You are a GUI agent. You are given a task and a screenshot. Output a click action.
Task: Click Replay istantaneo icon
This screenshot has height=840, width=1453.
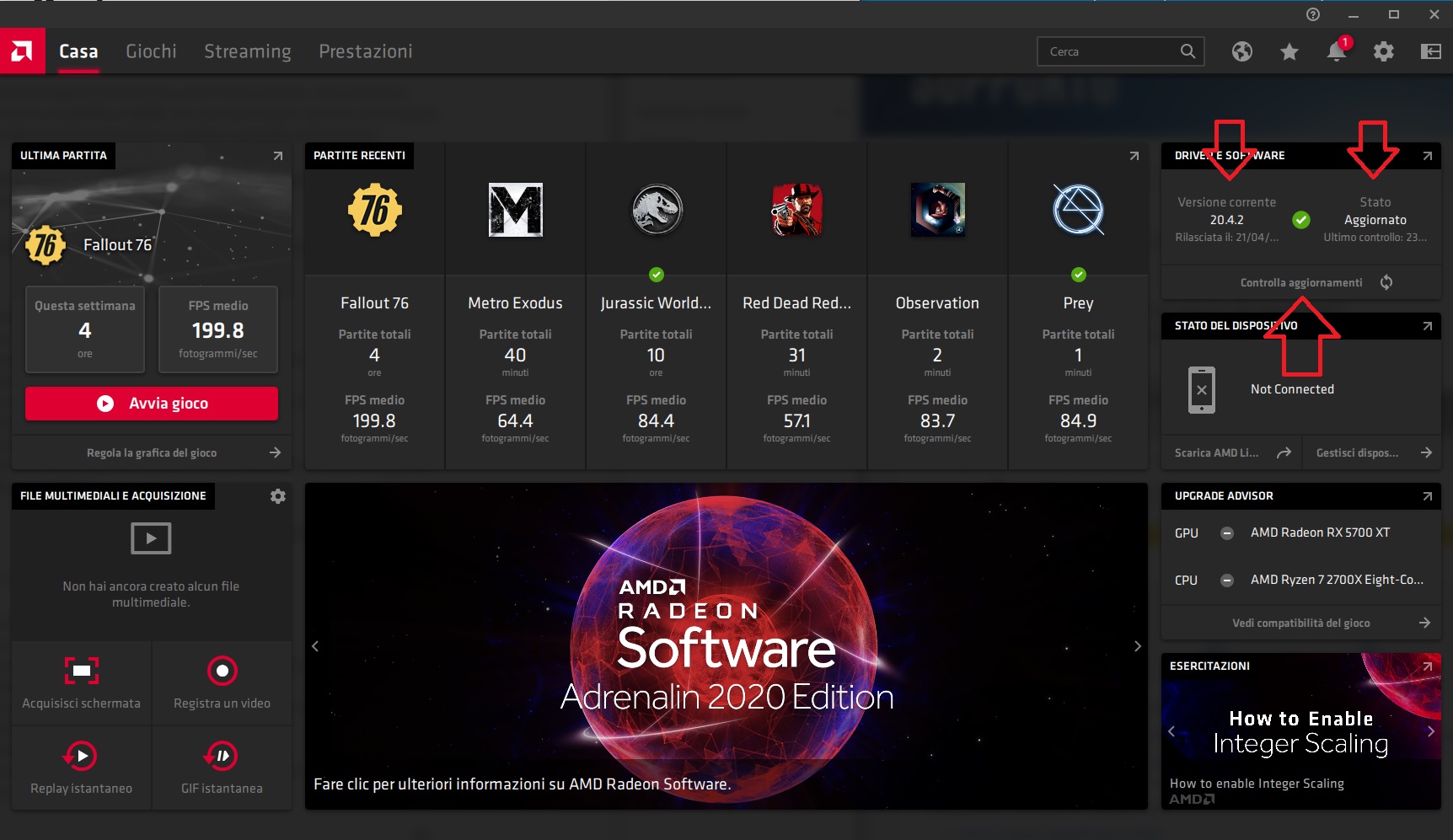pyautogui.click(x=81, y=756)
